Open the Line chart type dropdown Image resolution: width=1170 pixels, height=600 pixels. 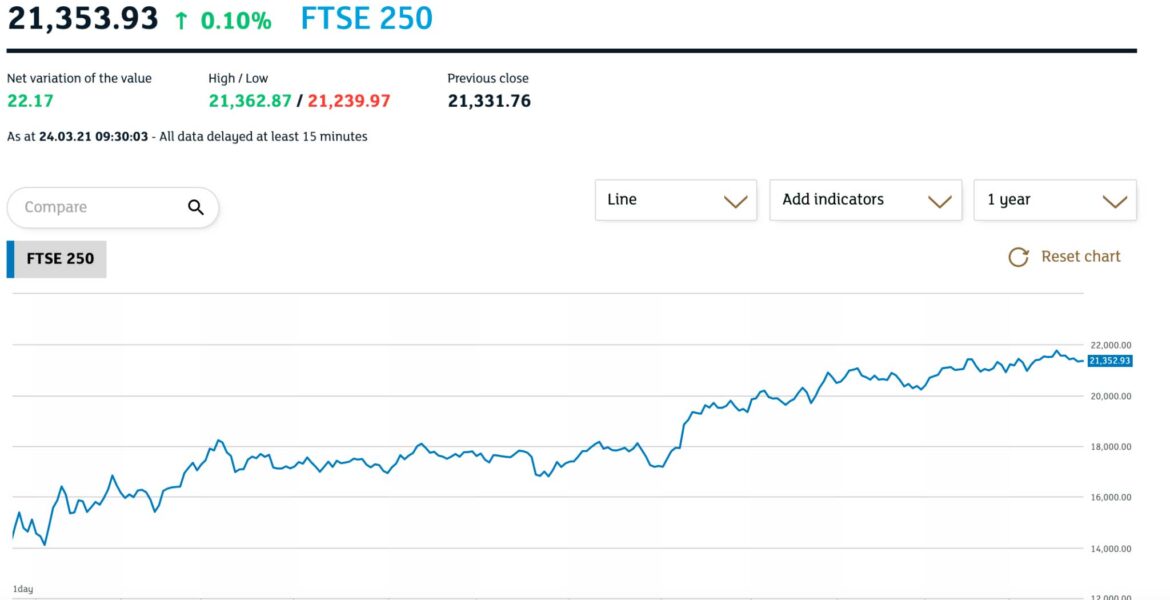(x=676, y=200)
